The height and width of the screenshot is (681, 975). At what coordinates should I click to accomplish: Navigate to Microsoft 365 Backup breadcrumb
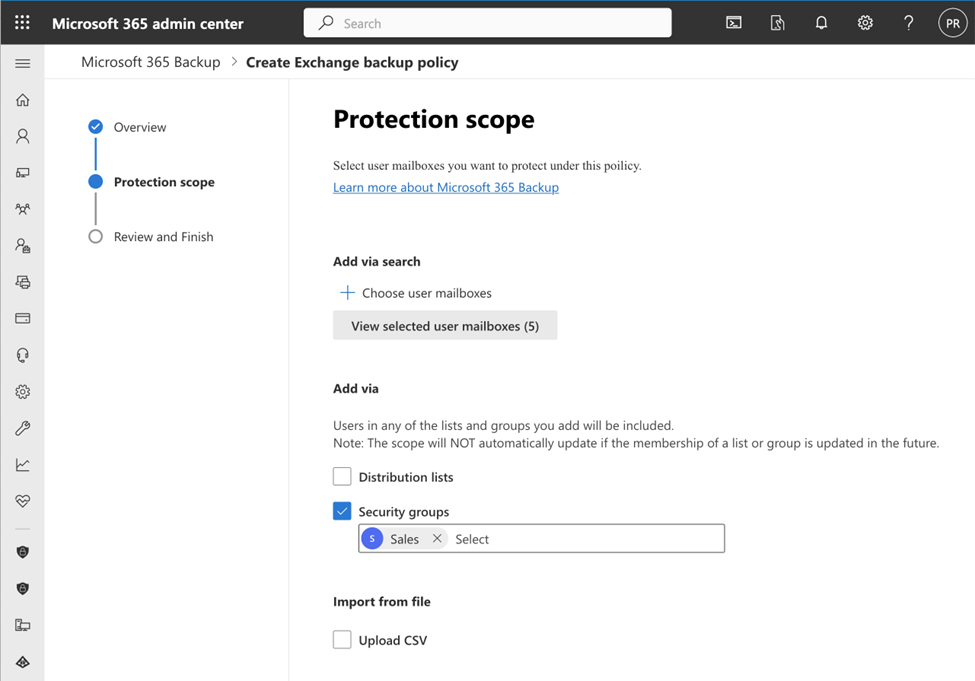[x=150, y=62]
